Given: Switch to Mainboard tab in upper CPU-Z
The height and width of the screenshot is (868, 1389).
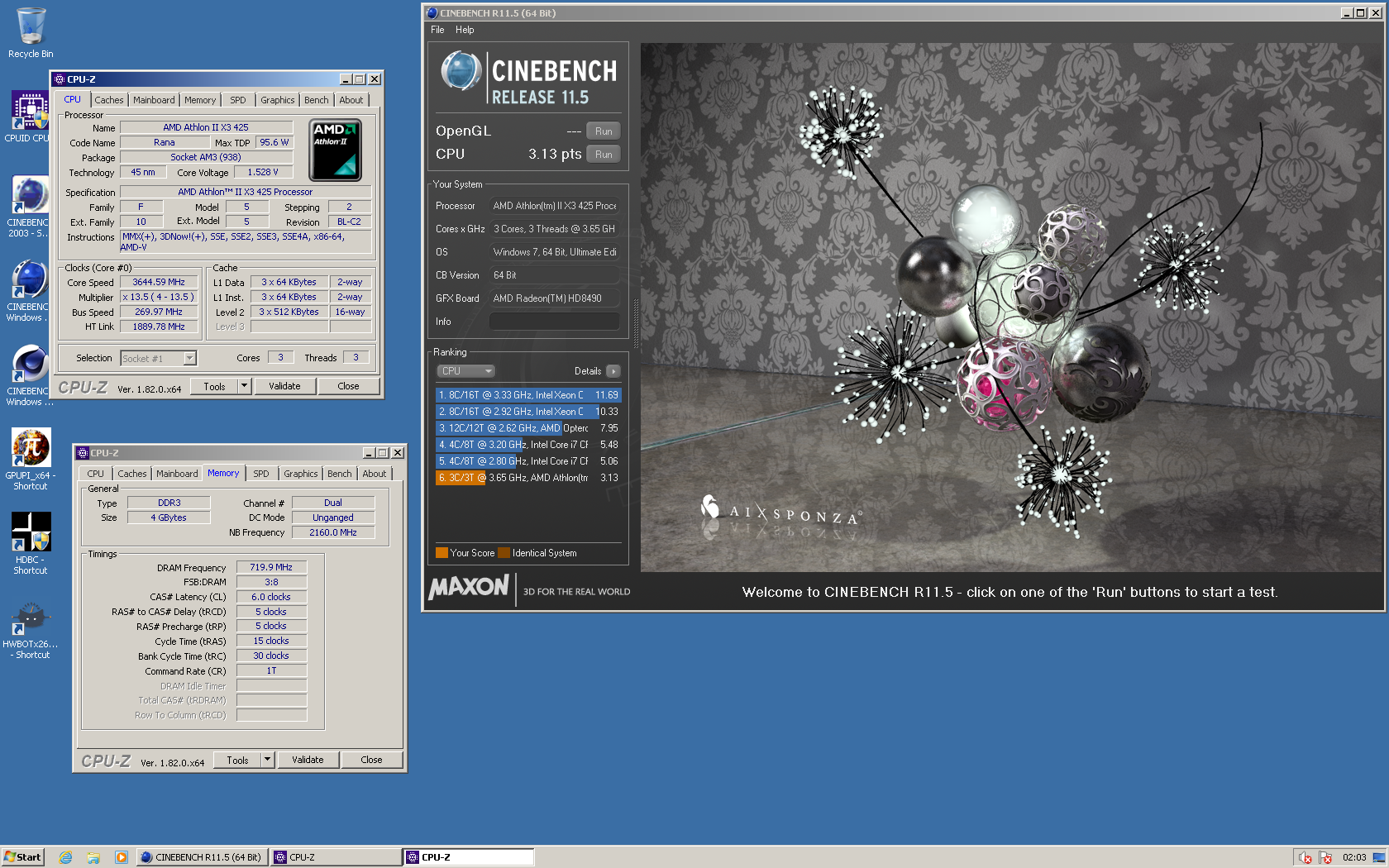Looking at the screenshot, I should point(154,100).
